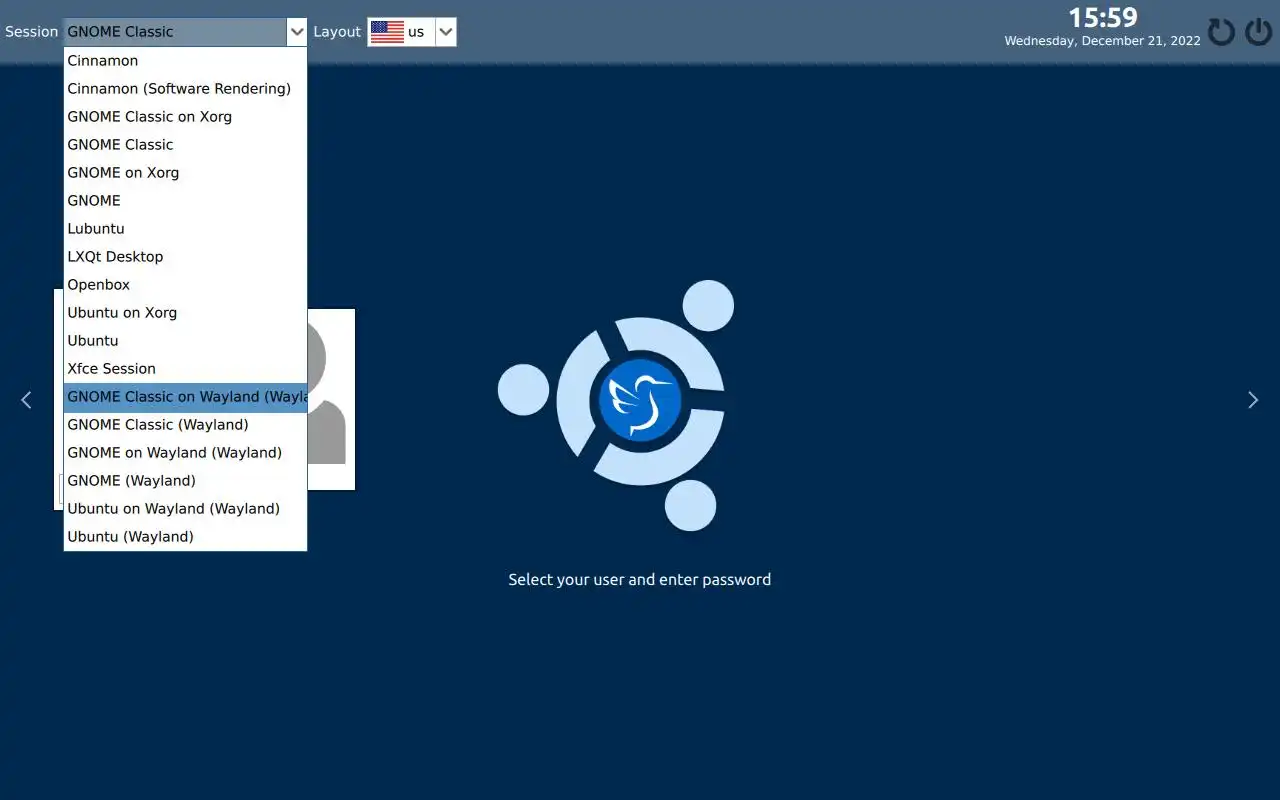Pick GNOME Classic on Wayland (Wayland)
Screen dimensions: 1280x800
pyautogui.click(x=185, y=397)
